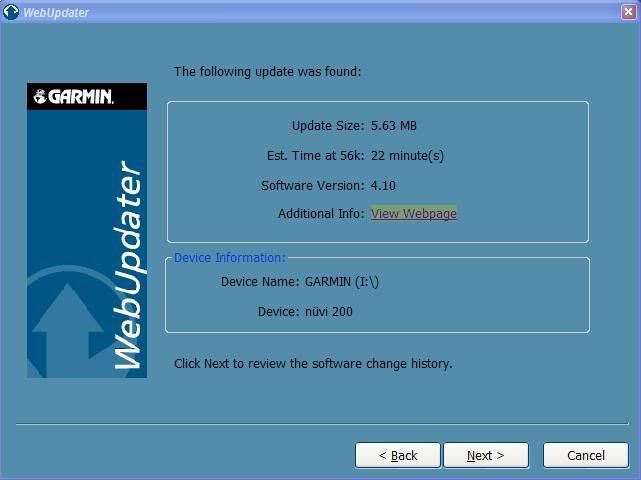
Task: Select the nüvi 200 device text
Action: tap(329, 312)
